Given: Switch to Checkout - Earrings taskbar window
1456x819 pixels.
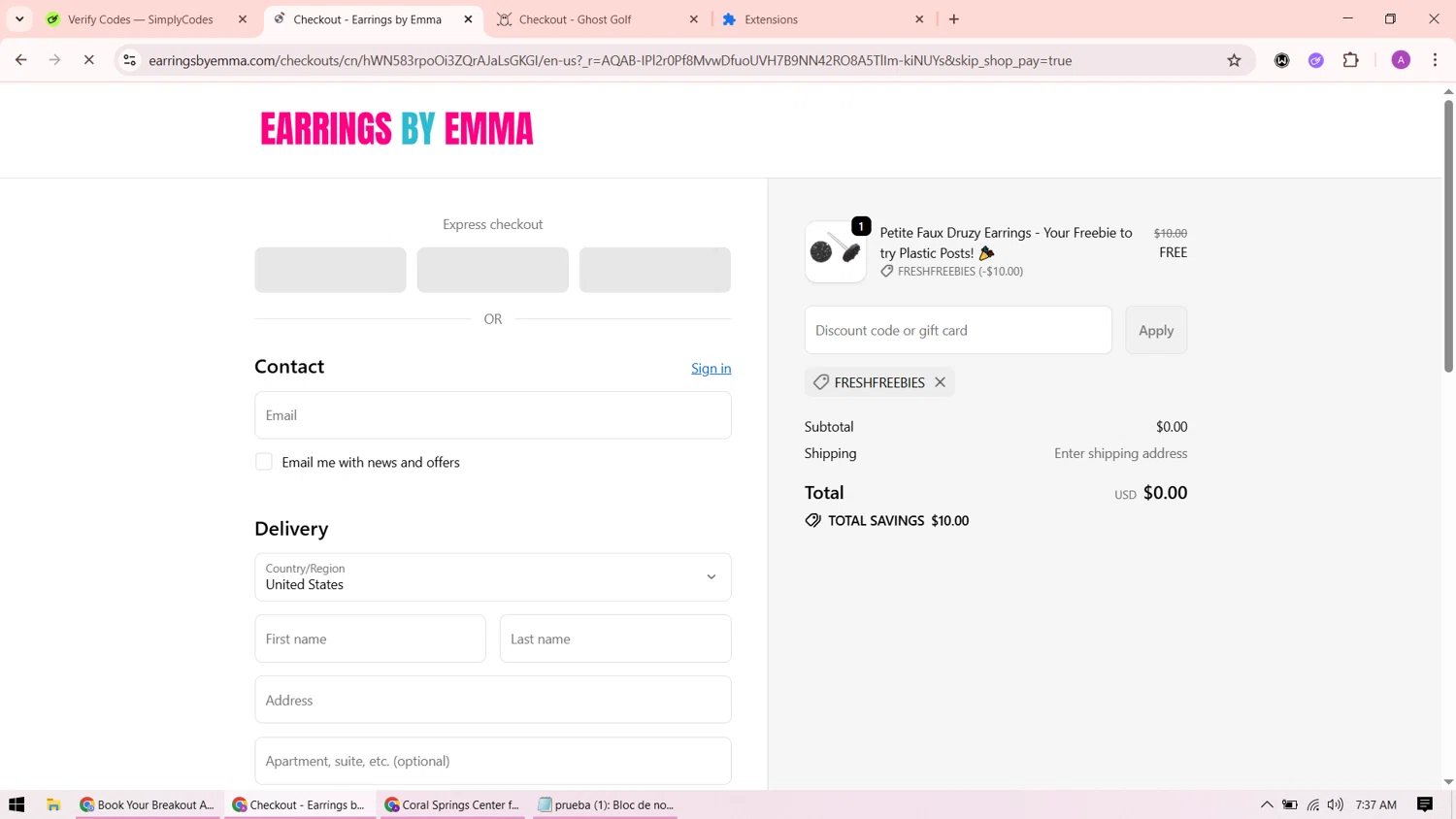Looking at the screenshot, I should pos(300,804).
